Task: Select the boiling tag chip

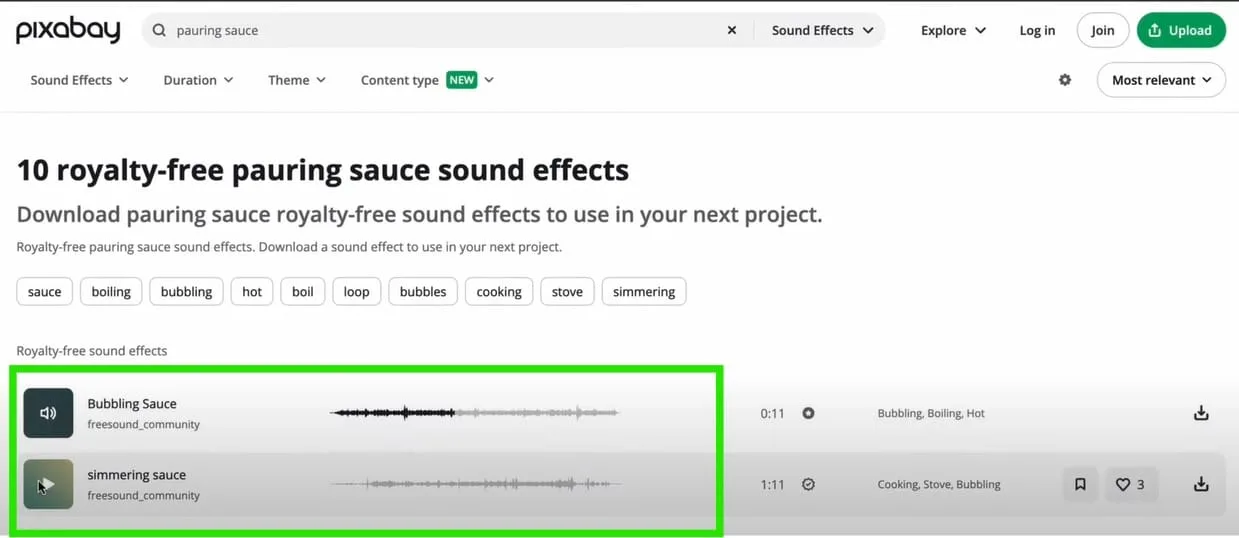Action: (111, 292)
